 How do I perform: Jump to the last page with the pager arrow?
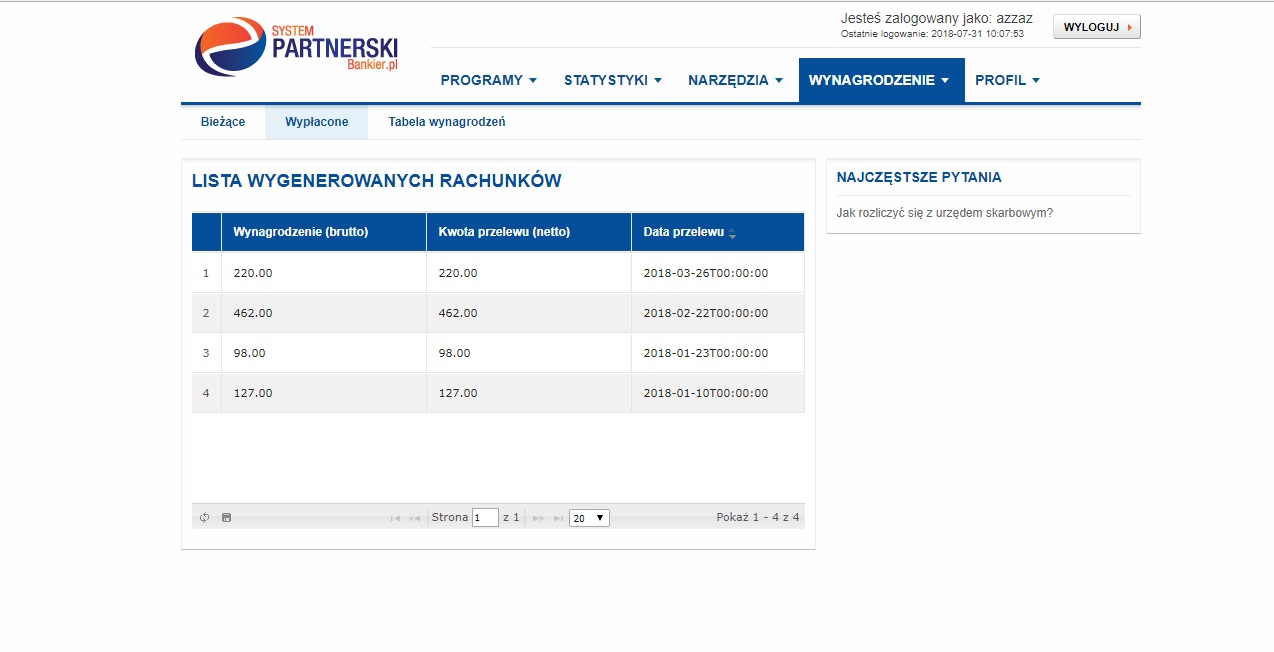(x=558, y=518)
